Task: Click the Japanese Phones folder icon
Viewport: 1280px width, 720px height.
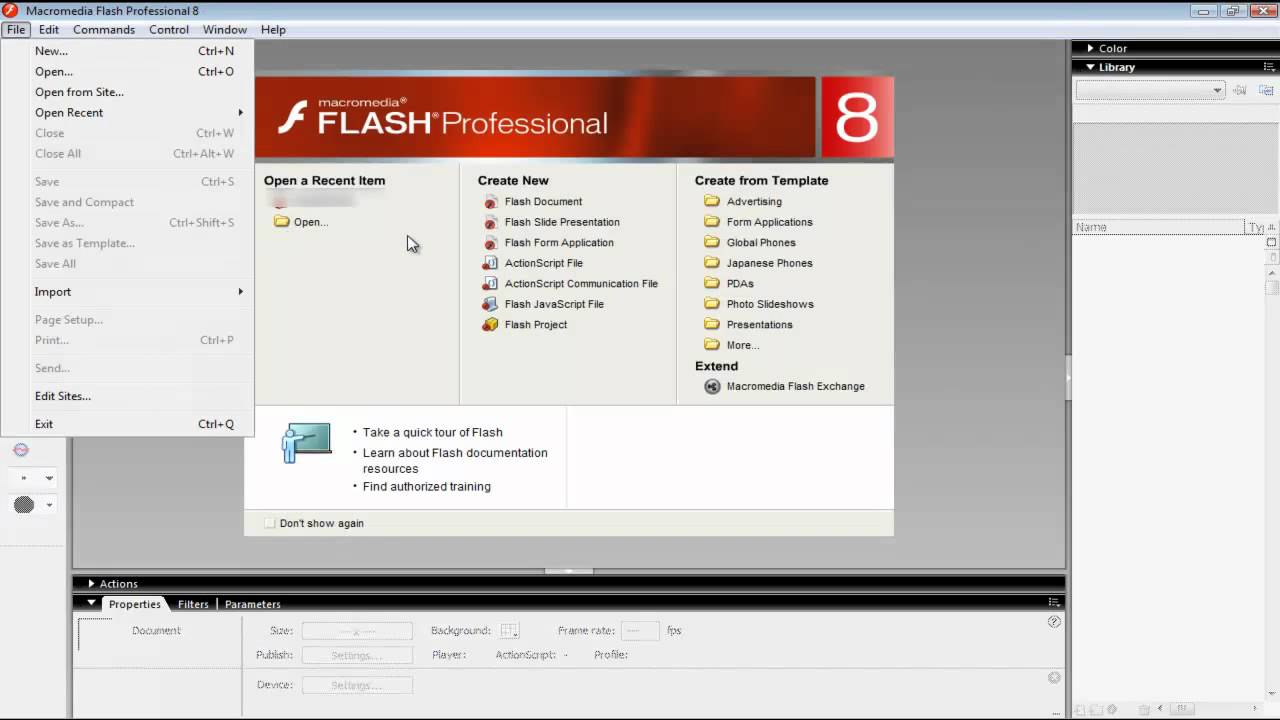Action: [x=712, y=263]
